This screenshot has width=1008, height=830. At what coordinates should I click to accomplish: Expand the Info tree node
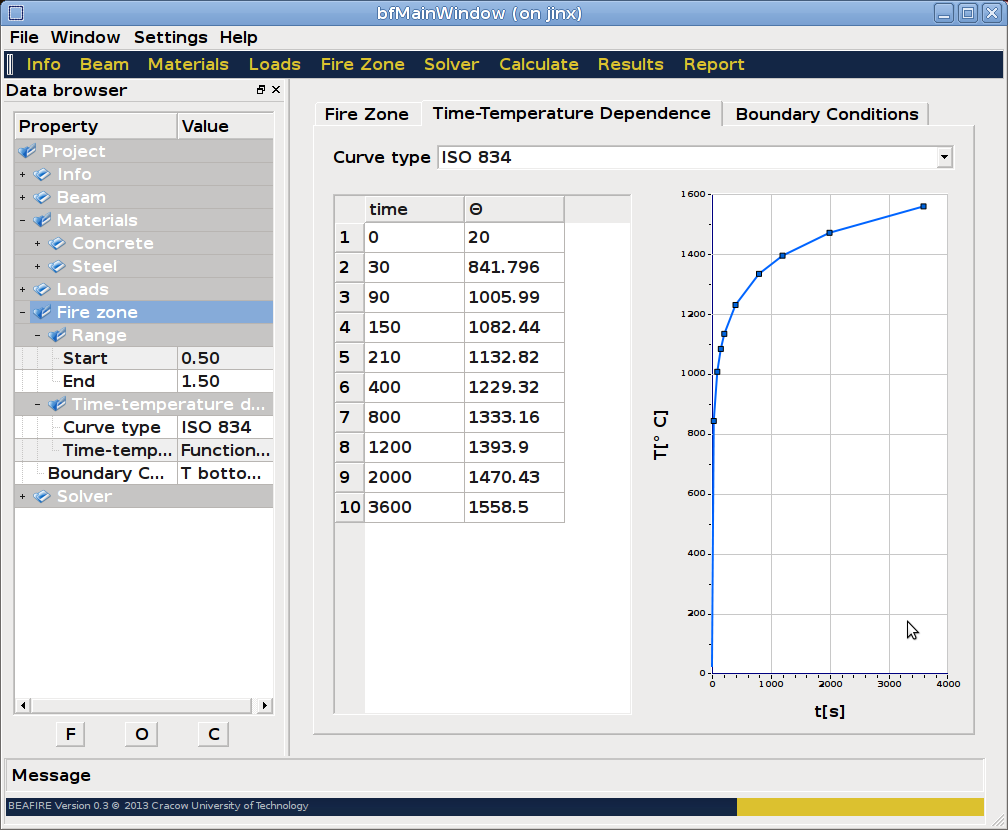(22, 174)
